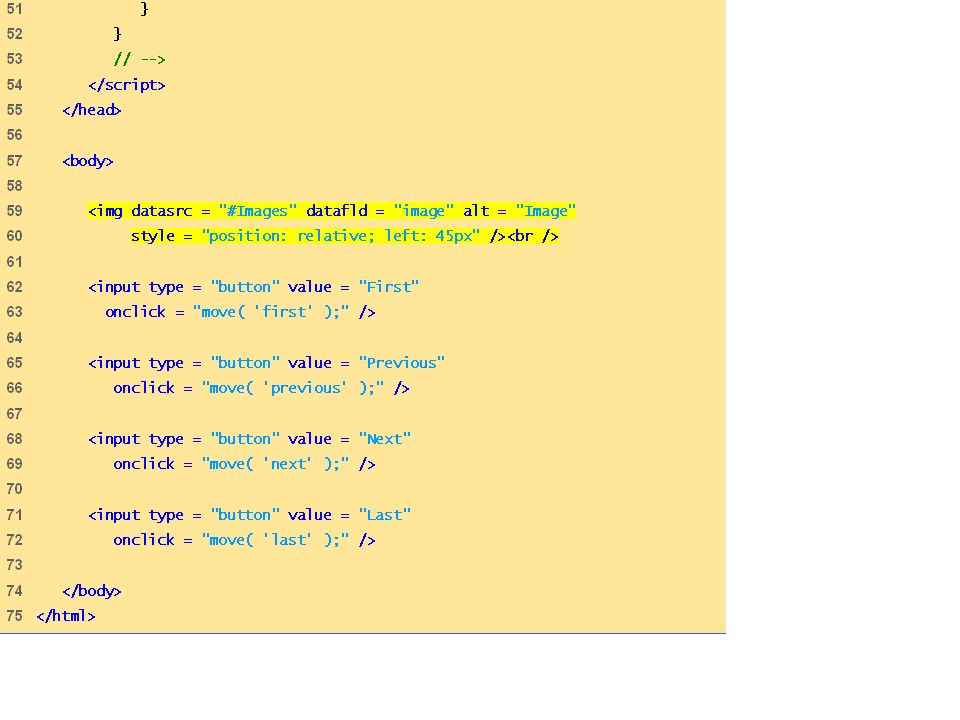Screen dimensions: 960x720
Task: Click the closing body tag
Action: point(92,591)
